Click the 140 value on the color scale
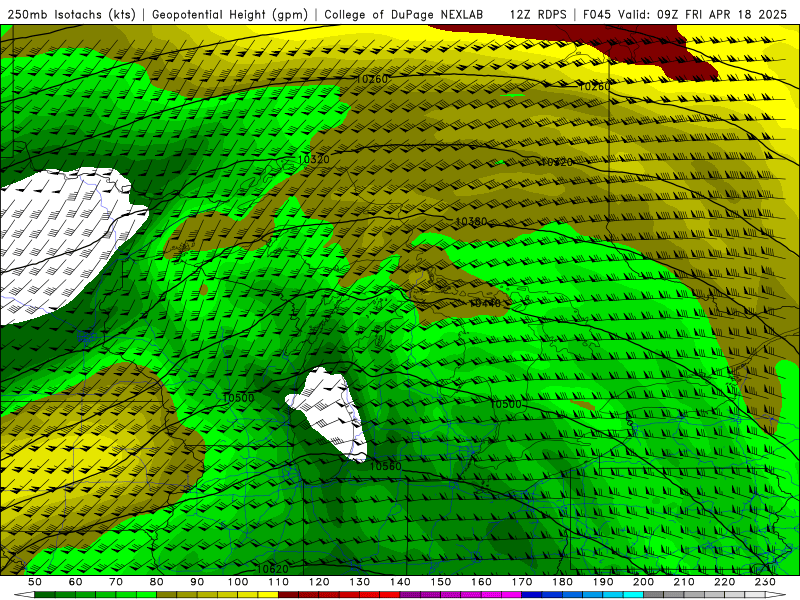This screenshot has width=800, height=600. tap(400, 582)
